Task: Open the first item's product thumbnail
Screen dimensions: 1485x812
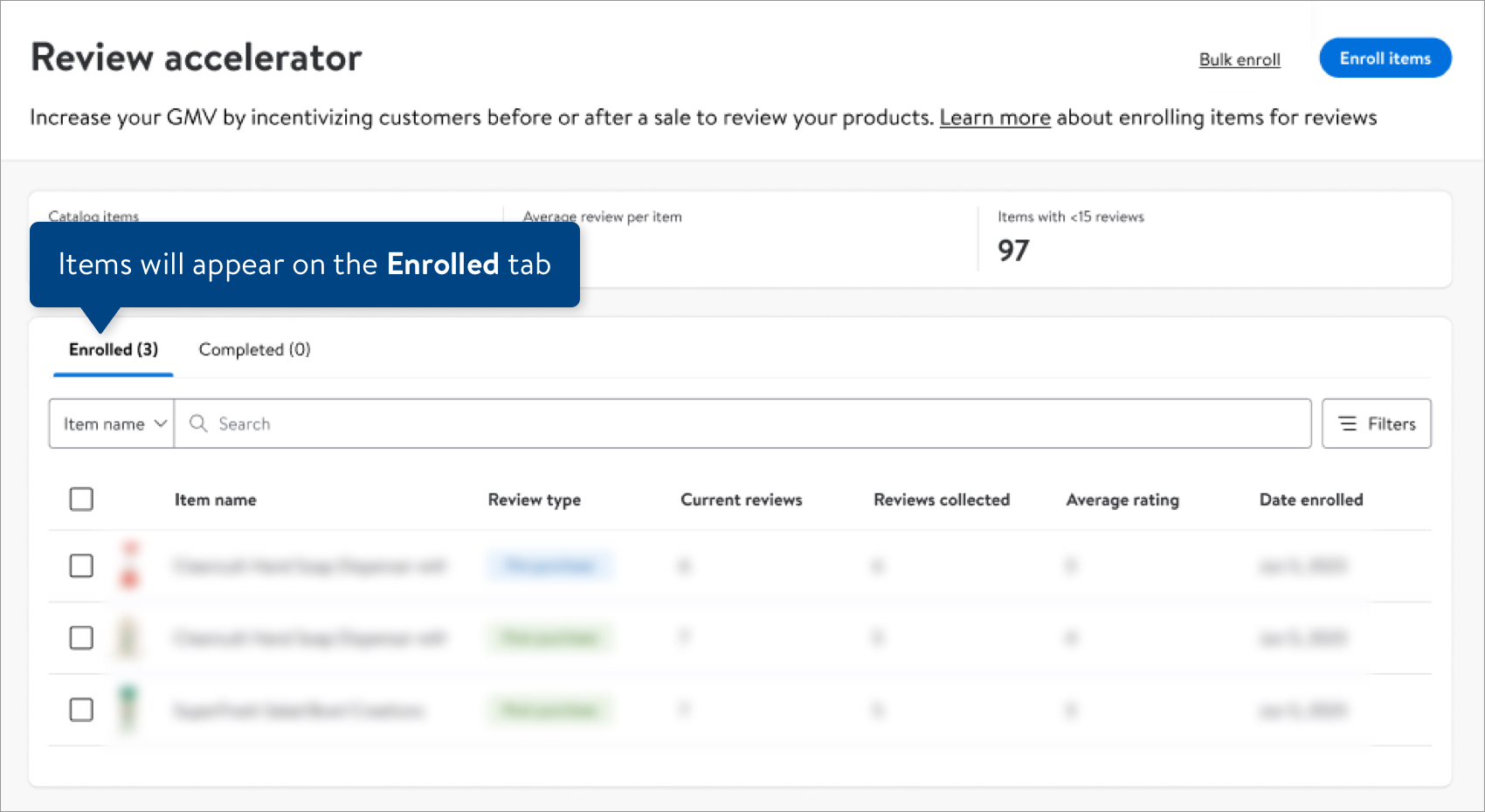Action: (129, 566)
